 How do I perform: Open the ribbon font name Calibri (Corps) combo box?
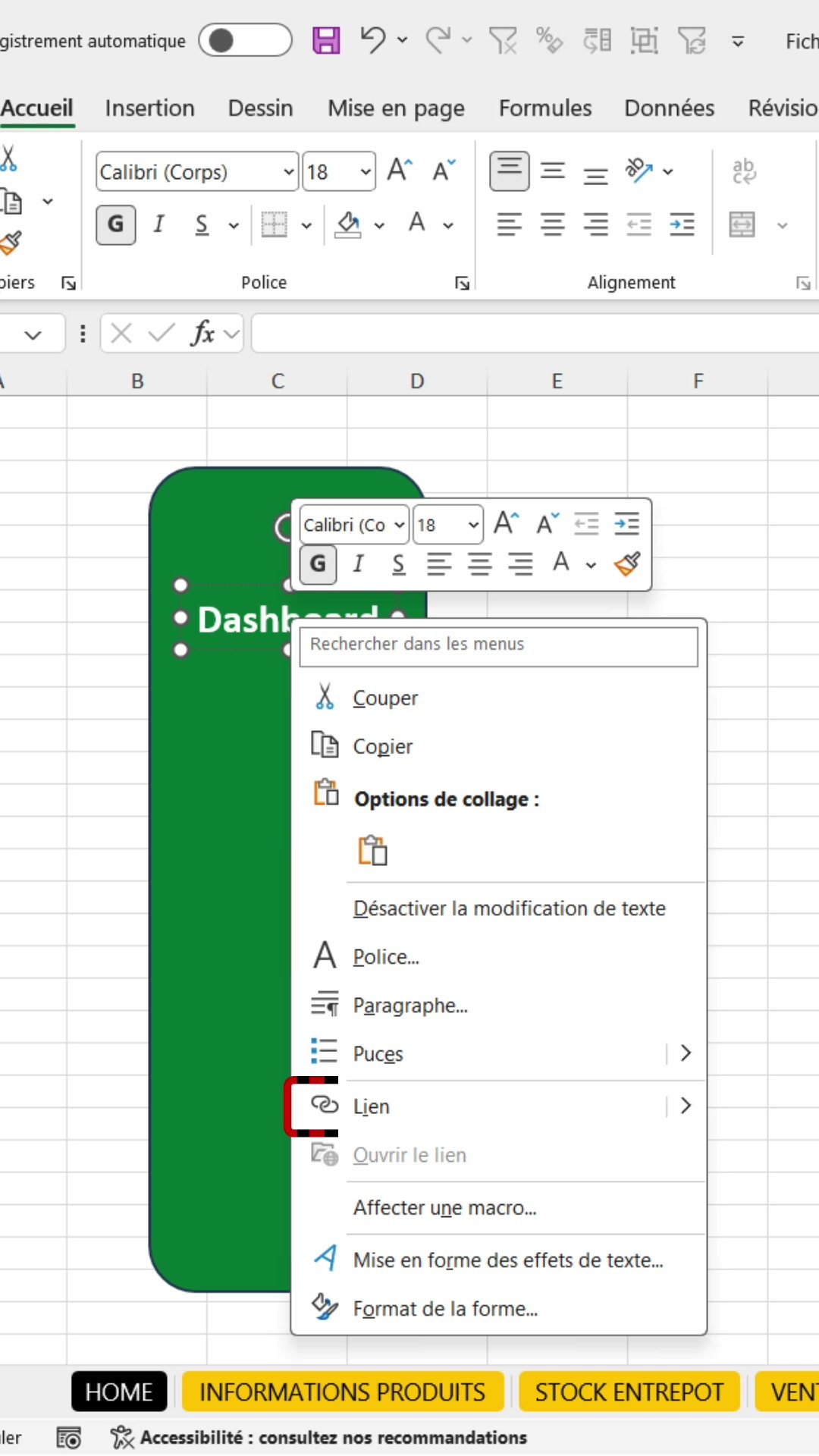pyautogui.click(x=197, y=172)
